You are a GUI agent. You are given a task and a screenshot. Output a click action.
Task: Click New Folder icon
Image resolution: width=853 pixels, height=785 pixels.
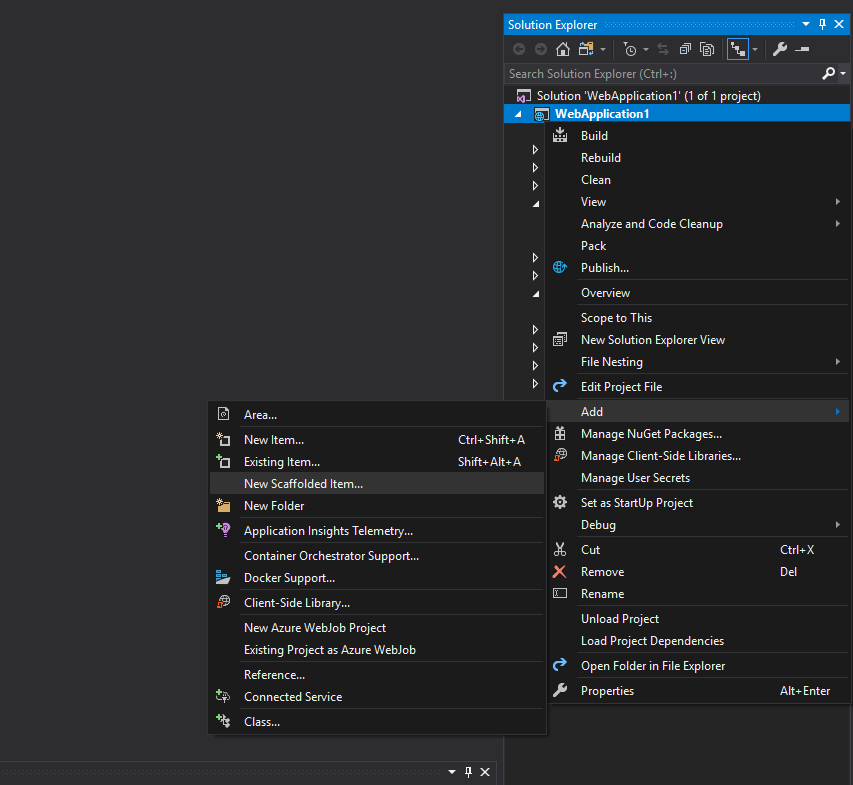pos(224,505)
